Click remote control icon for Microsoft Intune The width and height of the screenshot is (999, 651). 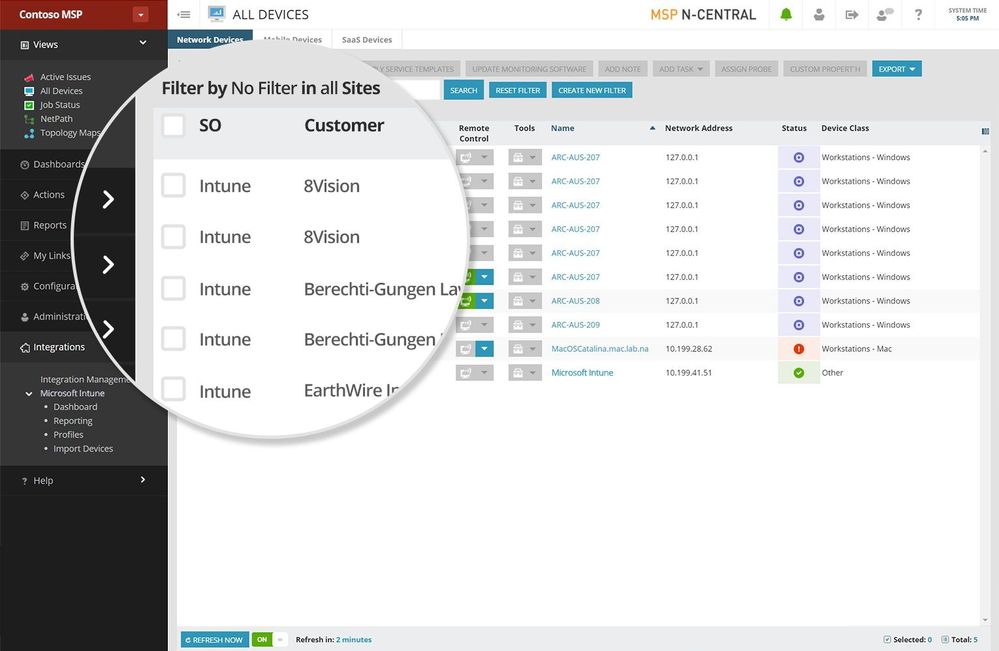point(466,373)
